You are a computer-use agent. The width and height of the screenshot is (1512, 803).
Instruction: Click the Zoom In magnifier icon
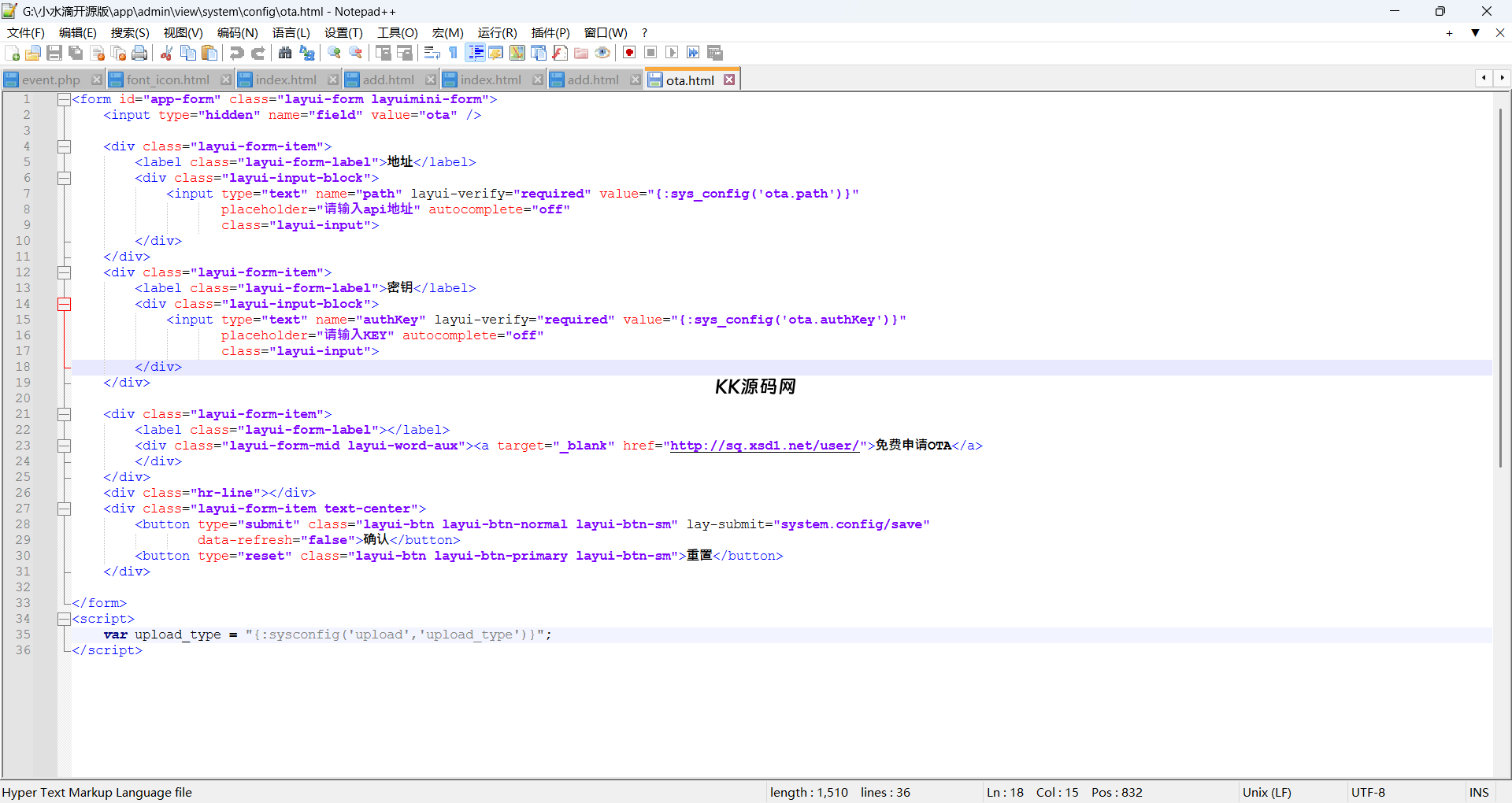(x=335, y=53)
